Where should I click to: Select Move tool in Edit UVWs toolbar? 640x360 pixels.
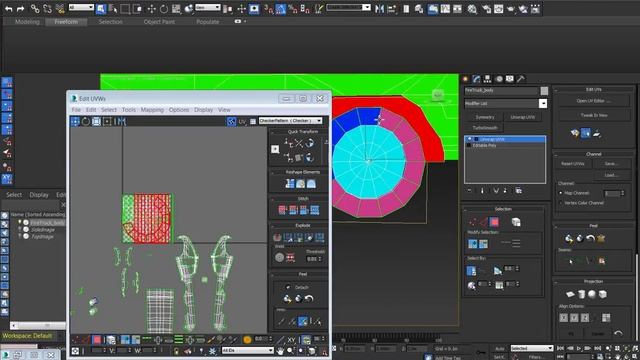click(x=75, y=121)
